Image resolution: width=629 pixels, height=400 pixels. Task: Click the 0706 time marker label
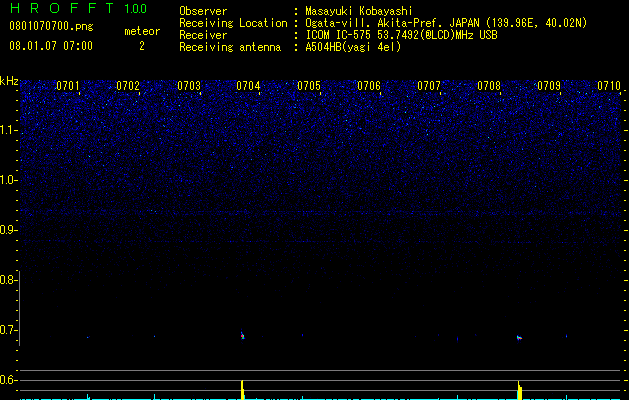369,86
